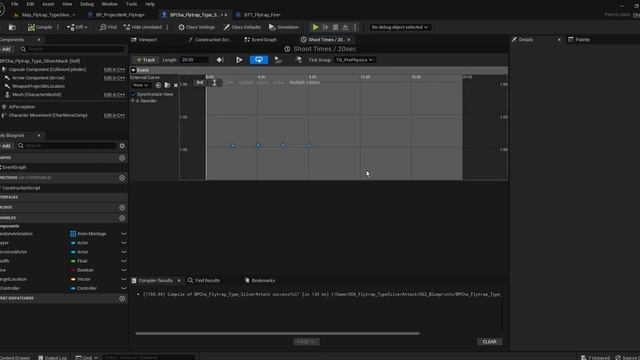The width and height of the screenshot is (640, 360).
Task: Select Character Movement component
Action: pos(48,116)
